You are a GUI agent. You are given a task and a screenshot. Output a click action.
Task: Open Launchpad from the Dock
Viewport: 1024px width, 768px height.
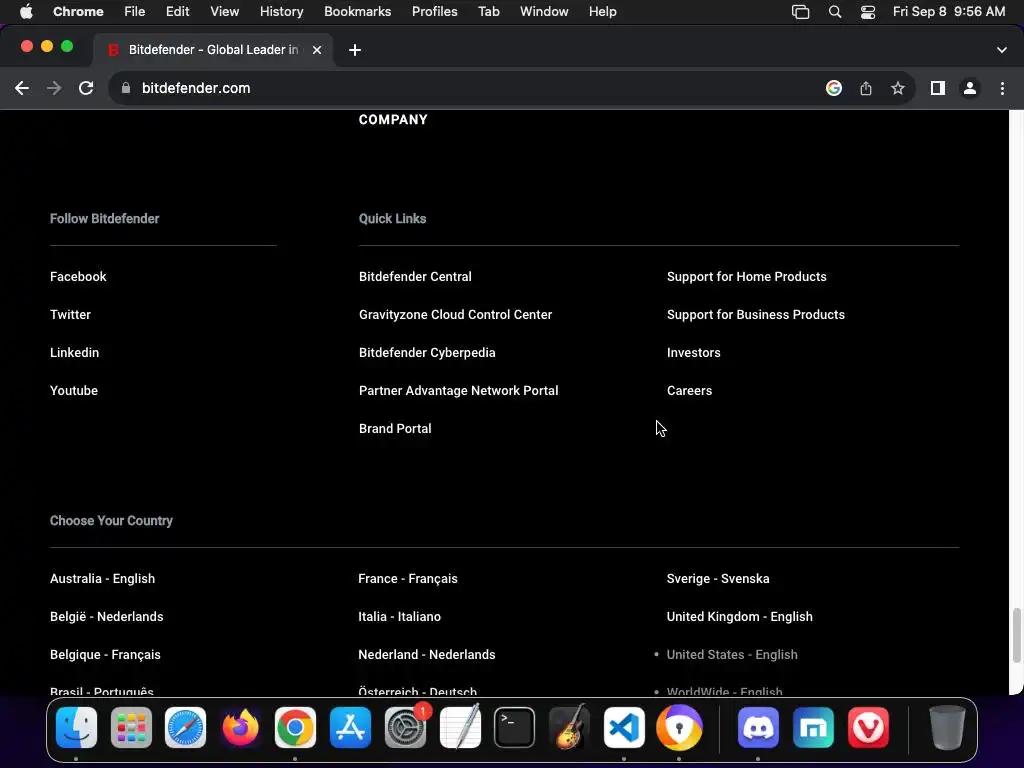point(131,728)
